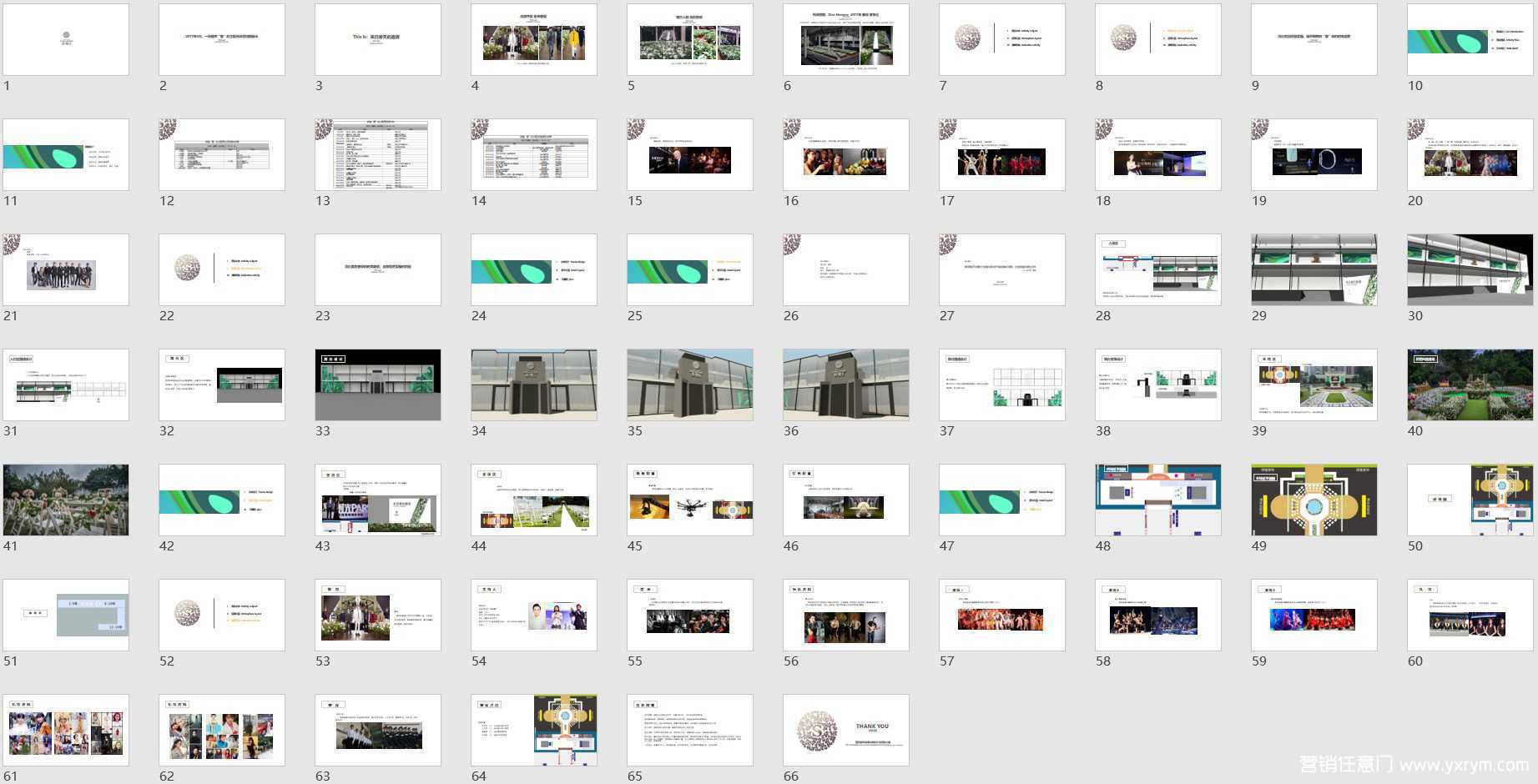Select slide 56 thumbnail

(x=846, y=615)
